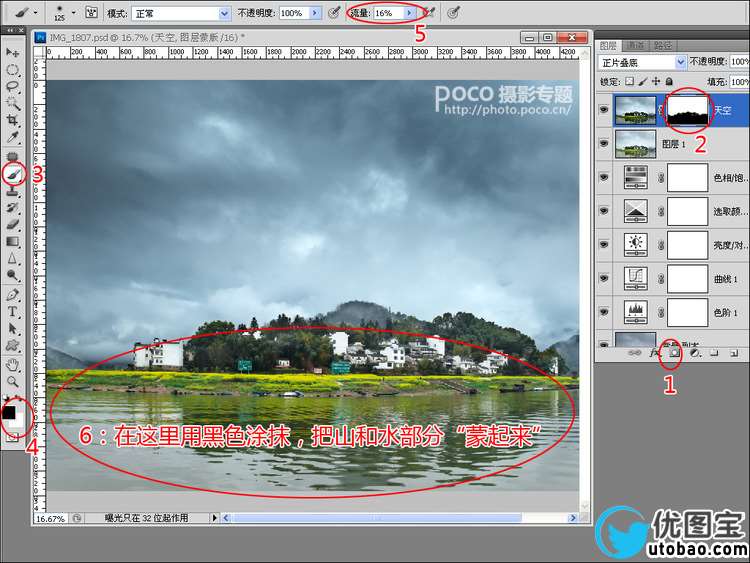The image size is (750, 563).
Task: Collapse the toolbox double-arrow expander
Action: pyautogui.click(x=9, y=30)
